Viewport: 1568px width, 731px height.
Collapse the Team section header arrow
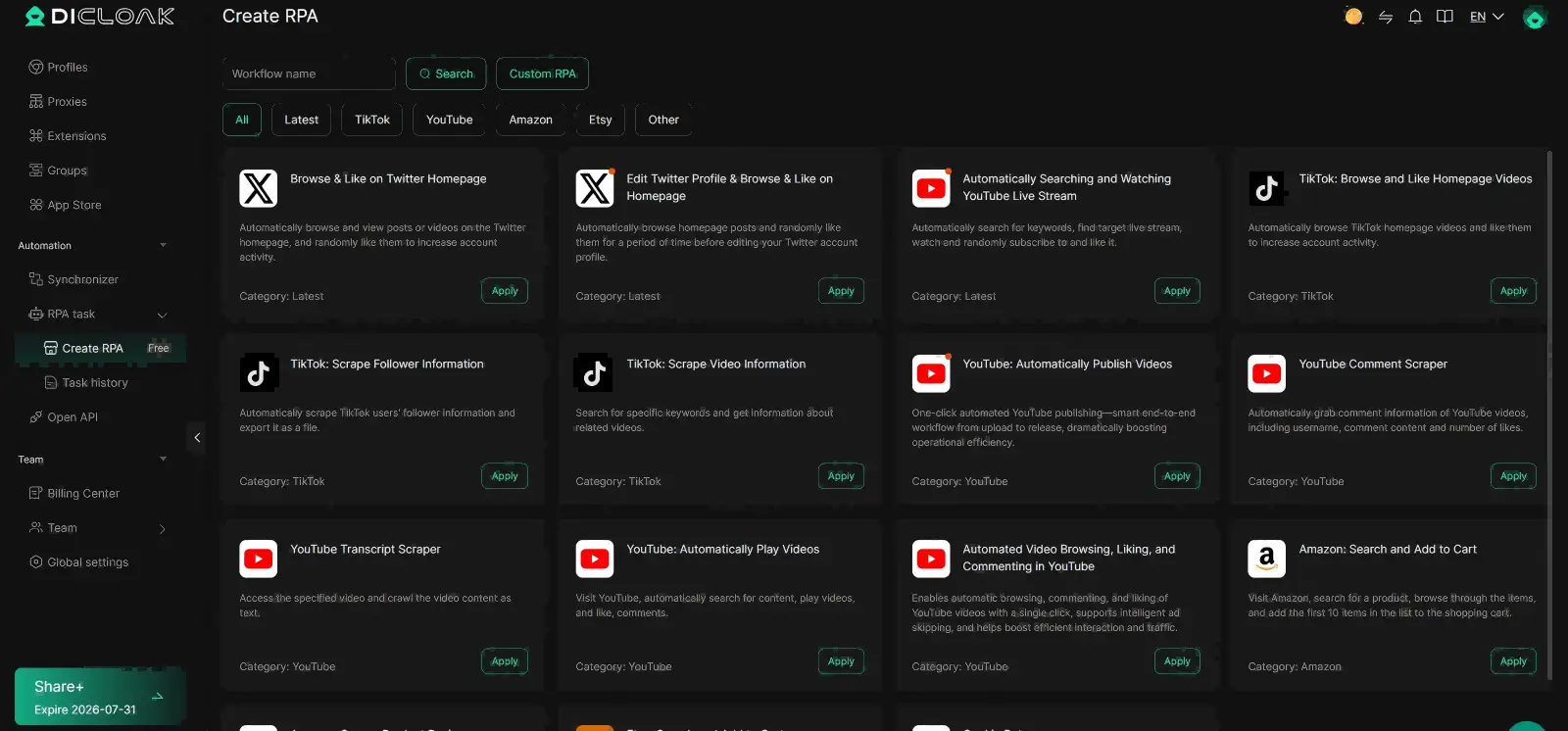click(x=163, y=459)
